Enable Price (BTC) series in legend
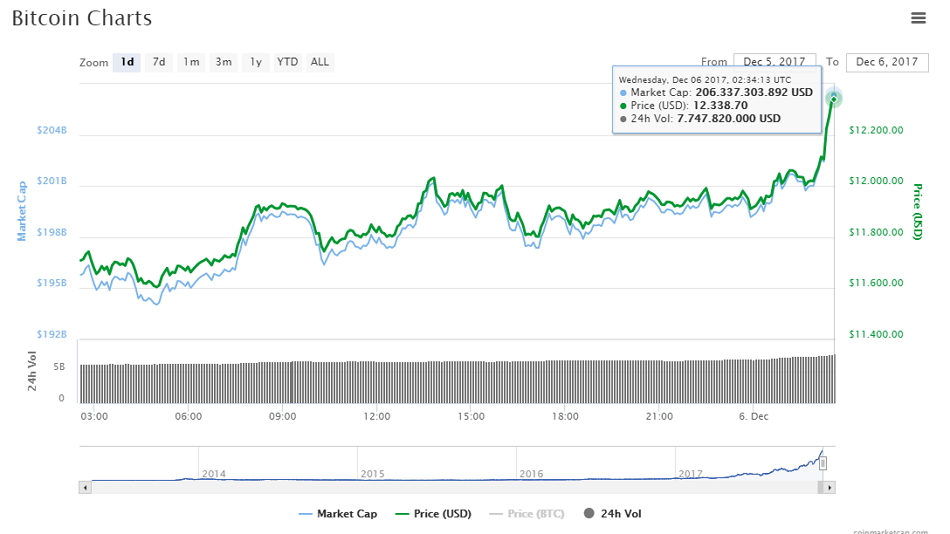Viewport: 950px width, 534px height. [526, 513]
